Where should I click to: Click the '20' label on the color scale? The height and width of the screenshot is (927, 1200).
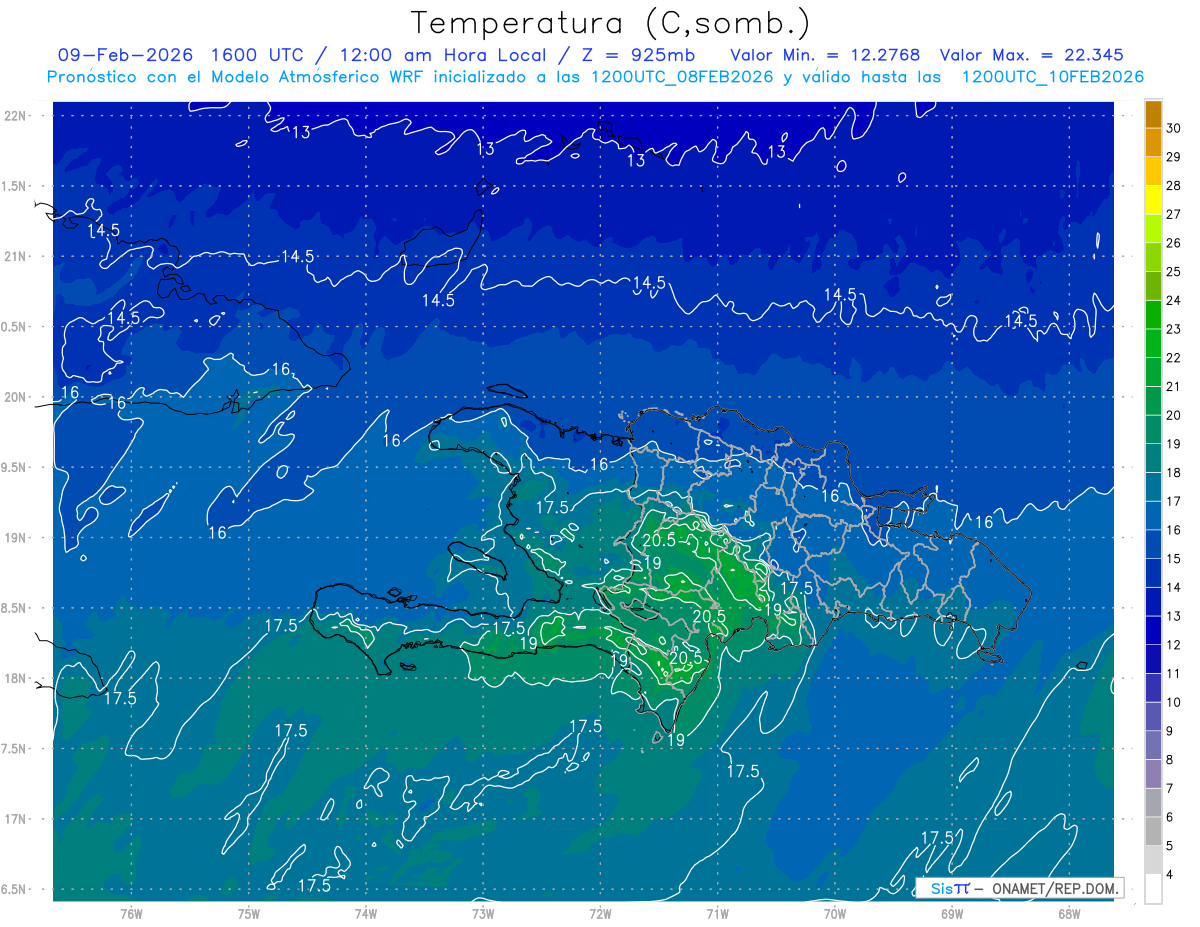point(1174,415)
